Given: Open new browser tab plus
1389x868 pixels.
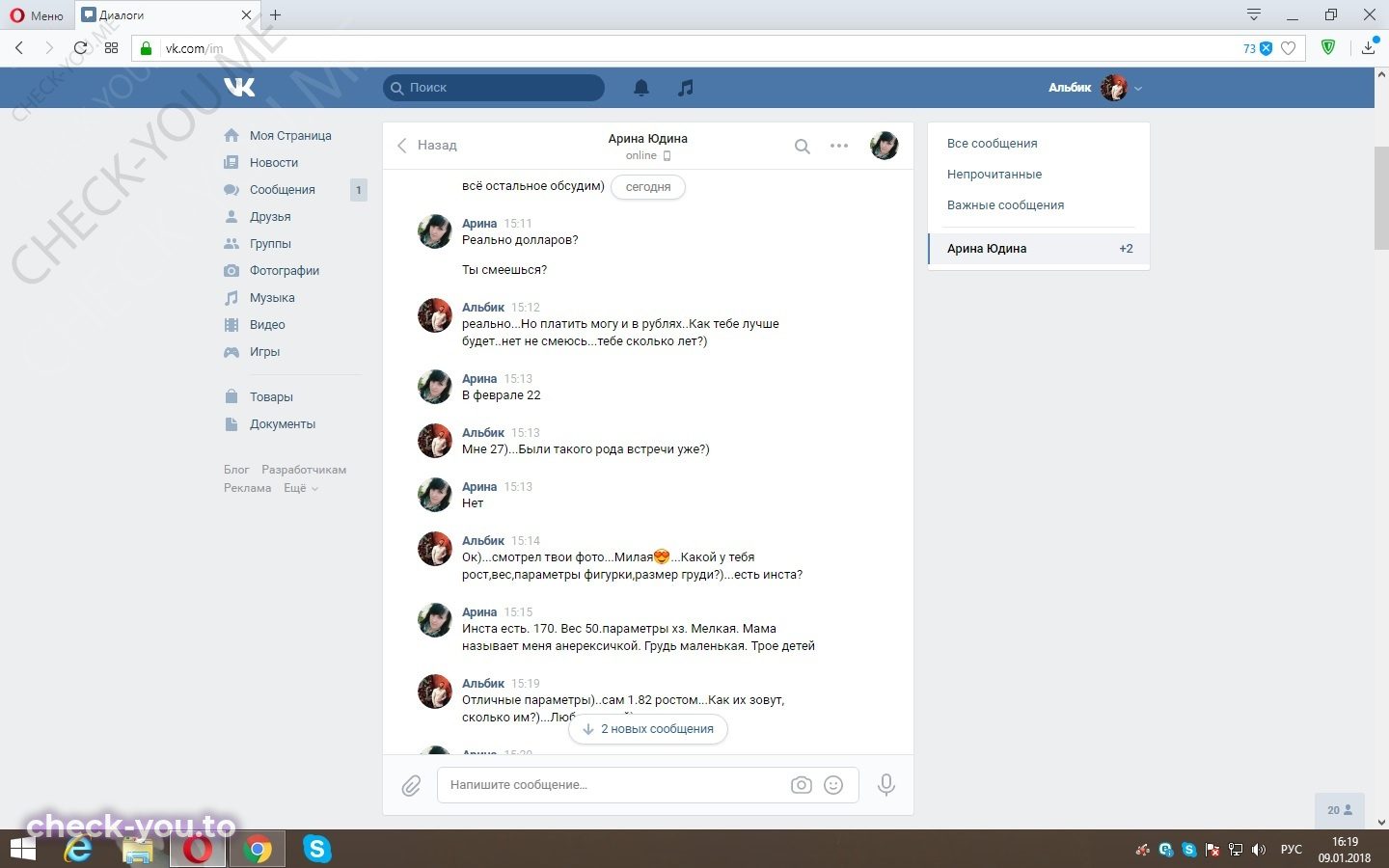Looking at the screenshot, I should 276,15.
